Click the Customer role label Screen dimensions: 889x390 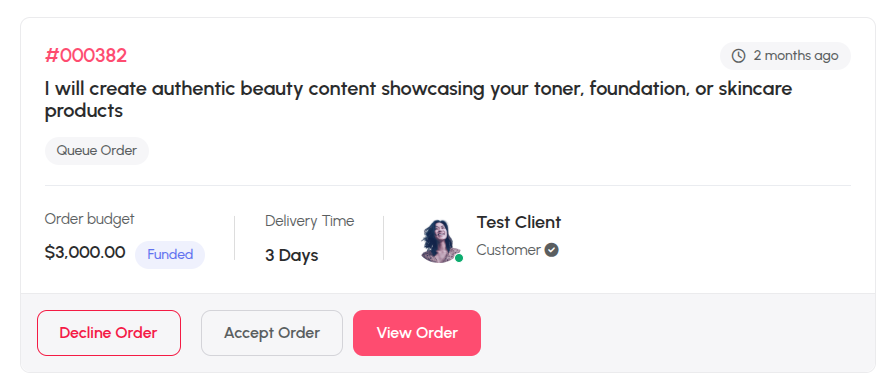509,250
